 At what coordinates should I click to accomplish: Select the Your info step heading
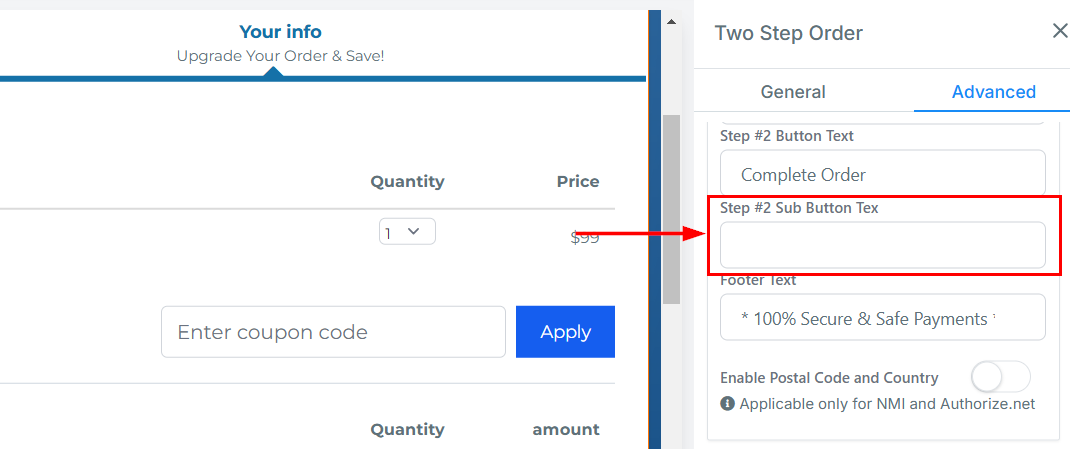pyautogui.click(x=280, y=32)
